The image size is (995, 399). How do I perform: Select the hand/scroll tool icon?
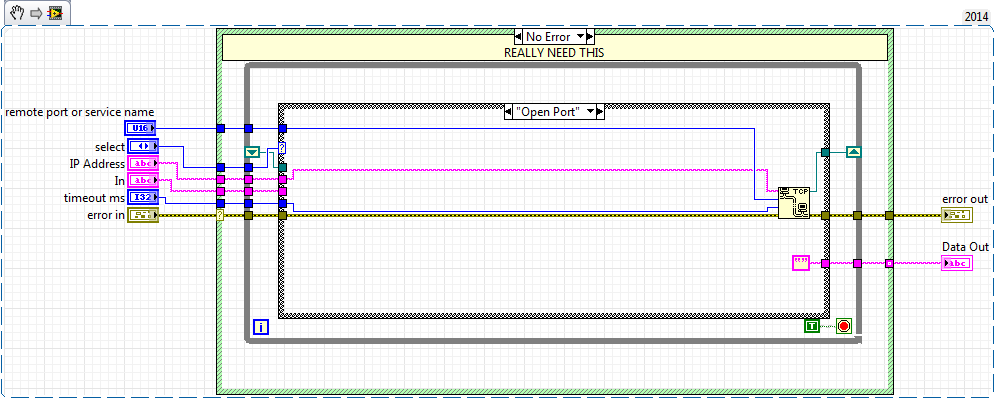click(16, 13)
